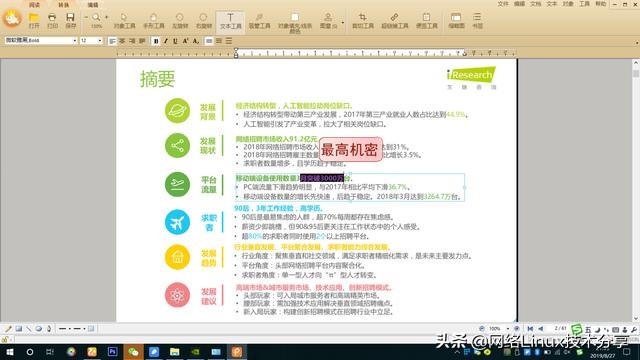
Task: Select the Object tool (对象工具)
Action: [x=124, y=20]
